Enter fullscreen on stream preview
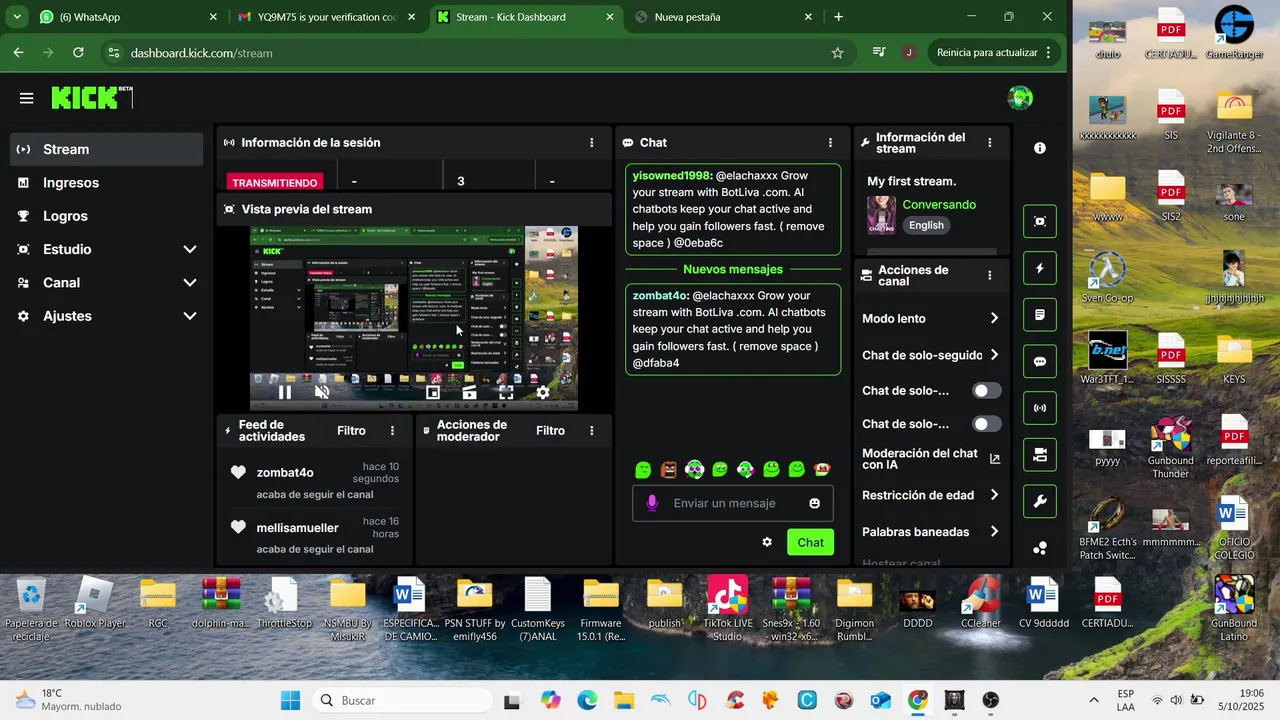The image size is (1280, 720). tap(506, 393)
